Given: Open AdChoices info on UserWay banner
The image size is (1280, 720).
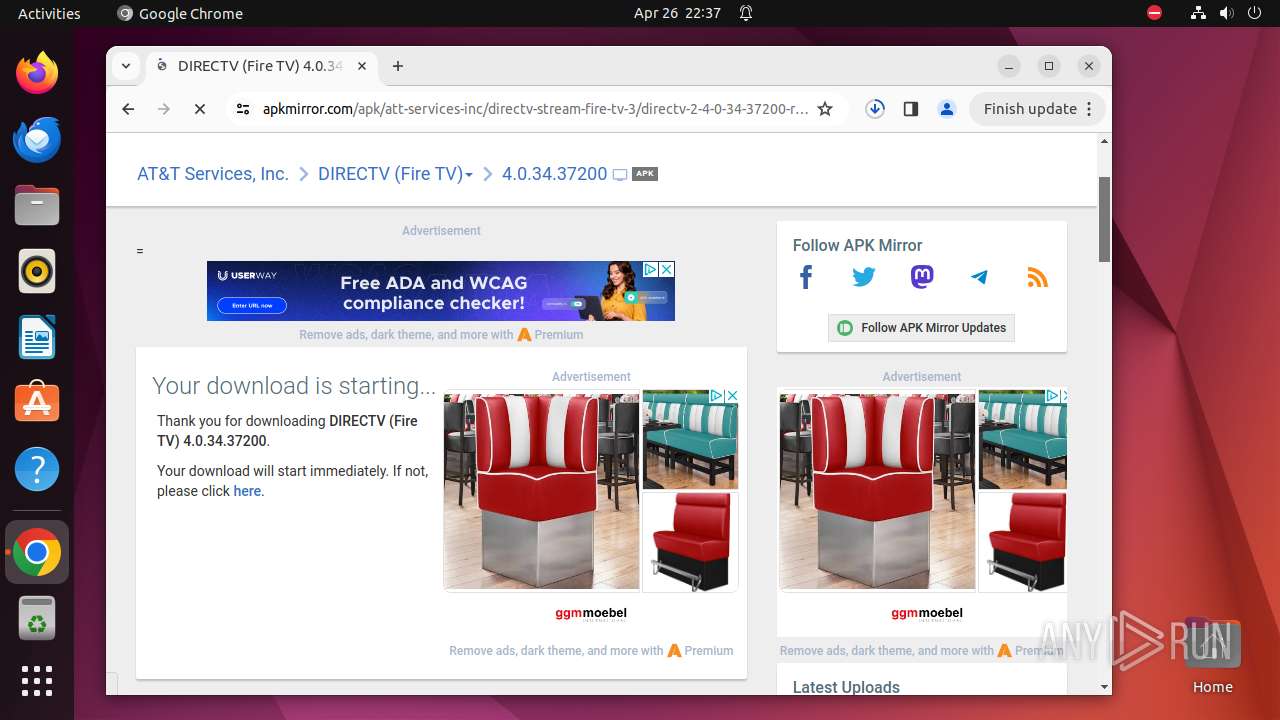Looking at the screenshot, I should (650, 269).
